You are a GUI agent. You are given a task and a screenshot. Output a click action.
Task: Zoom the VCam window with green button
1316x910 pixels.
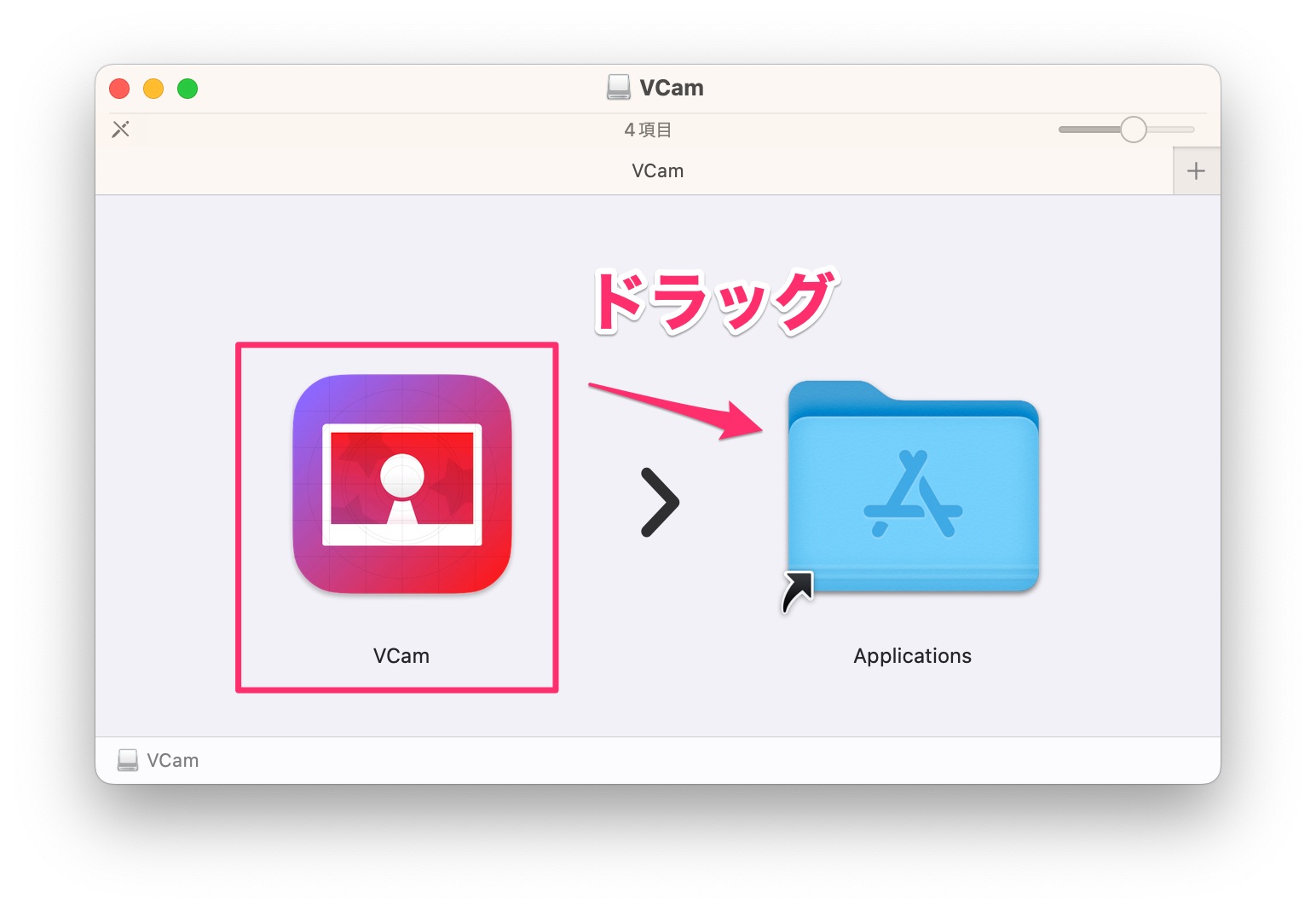coord(188,89)
